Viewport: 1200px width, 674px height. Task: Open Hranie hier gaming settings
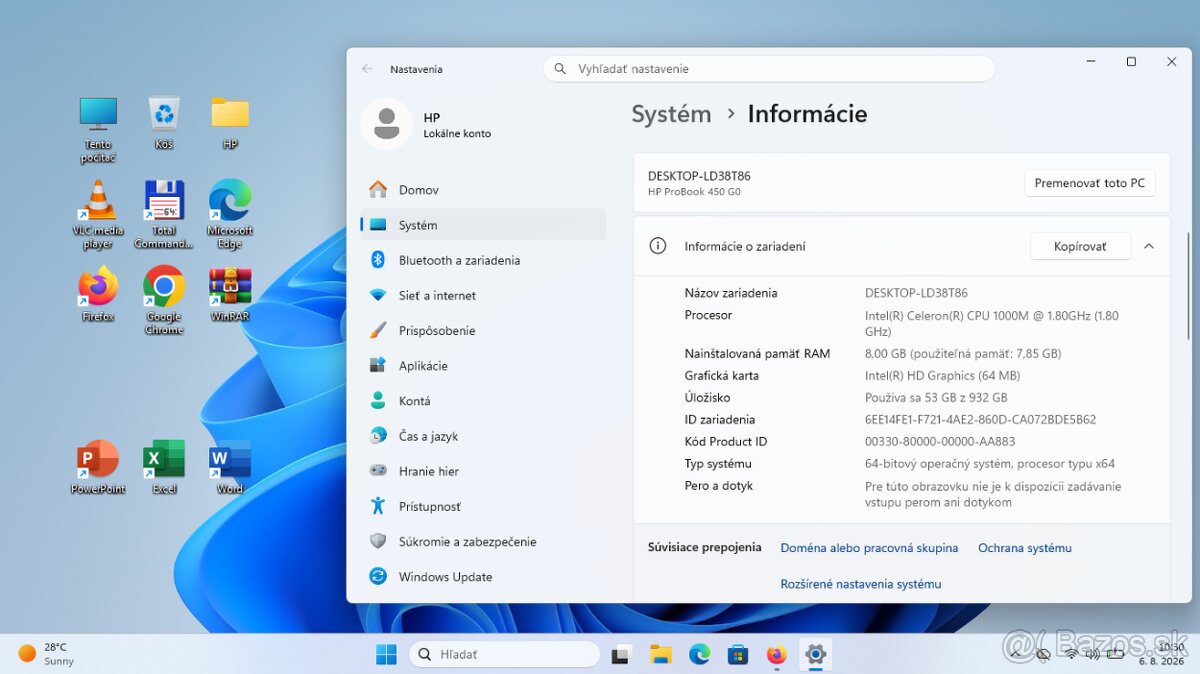(x=483, y=471)
